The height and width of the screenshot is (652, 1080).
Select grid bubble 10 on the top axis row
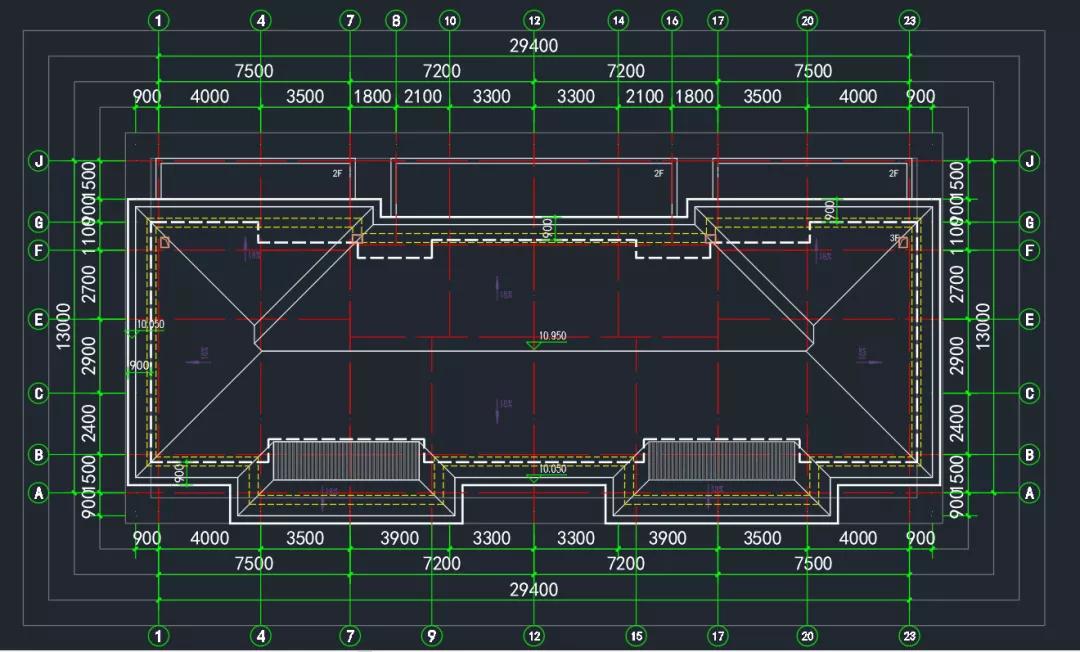pyautogui.click(x=450, y=21)
